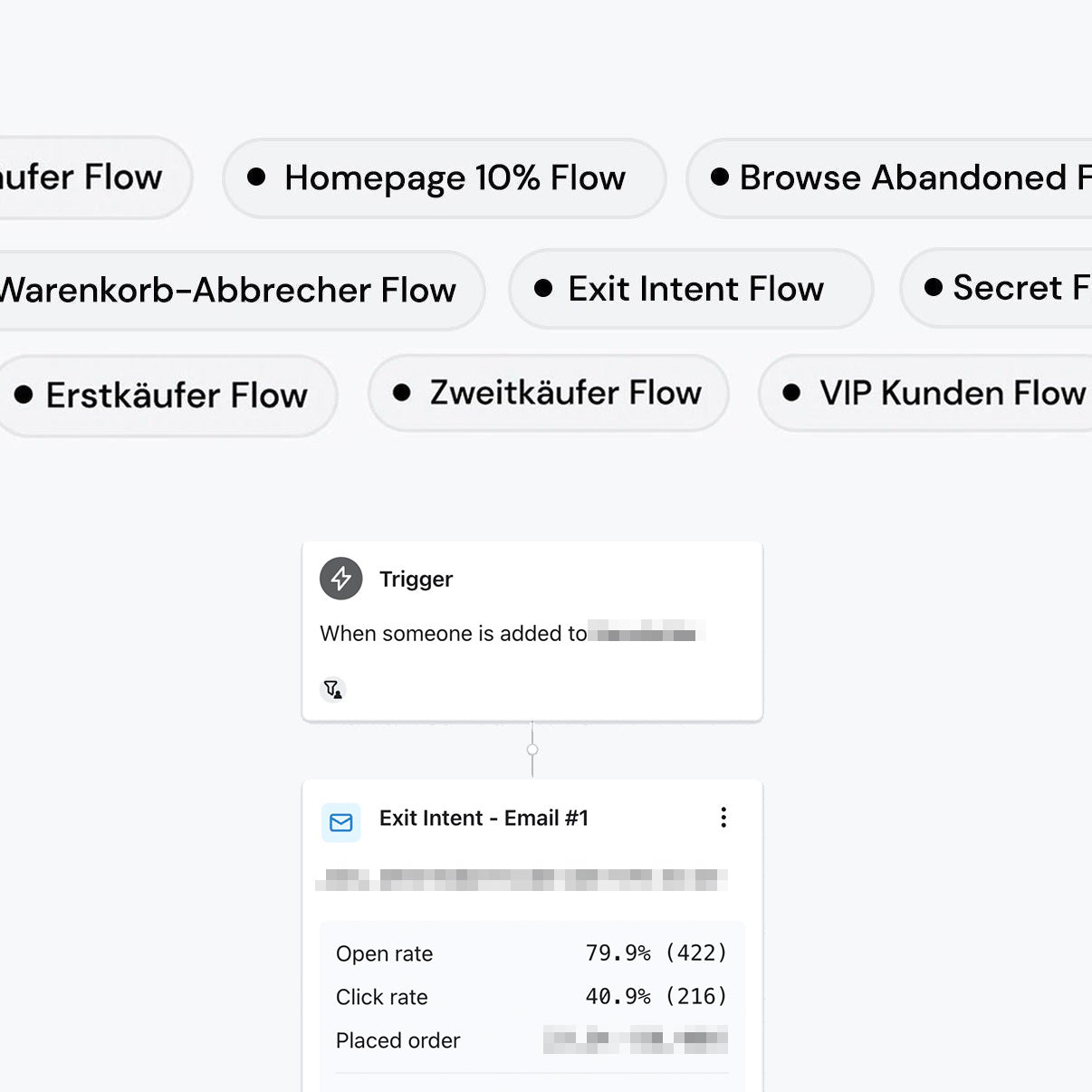Click the Trigger card heading
Screen dimensions: 1092x1092
click(x=416, y=580)
